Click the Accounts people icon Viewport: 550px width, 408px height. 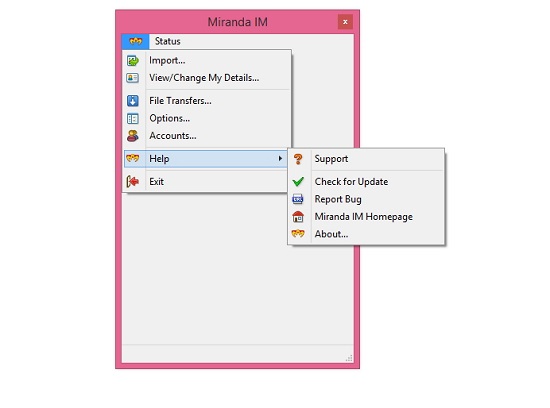133,136
